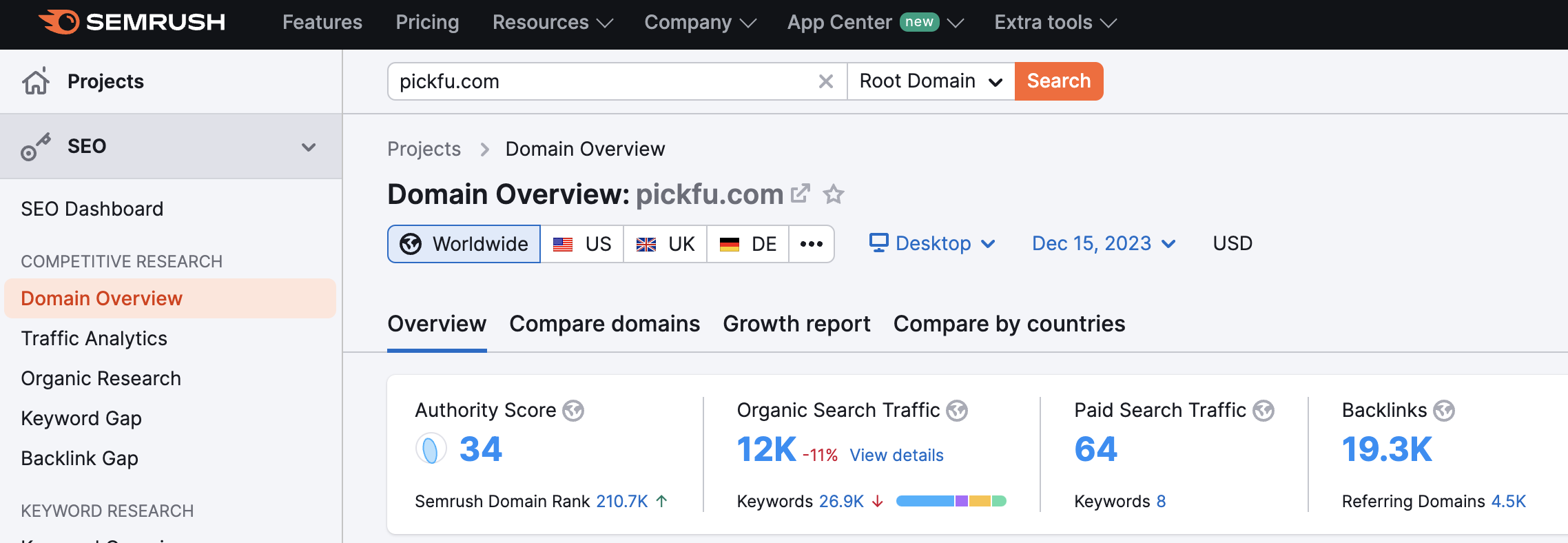Screen dimensions: 1568x543
Task: Click the Worldwide globe icon
Action: 411,244
